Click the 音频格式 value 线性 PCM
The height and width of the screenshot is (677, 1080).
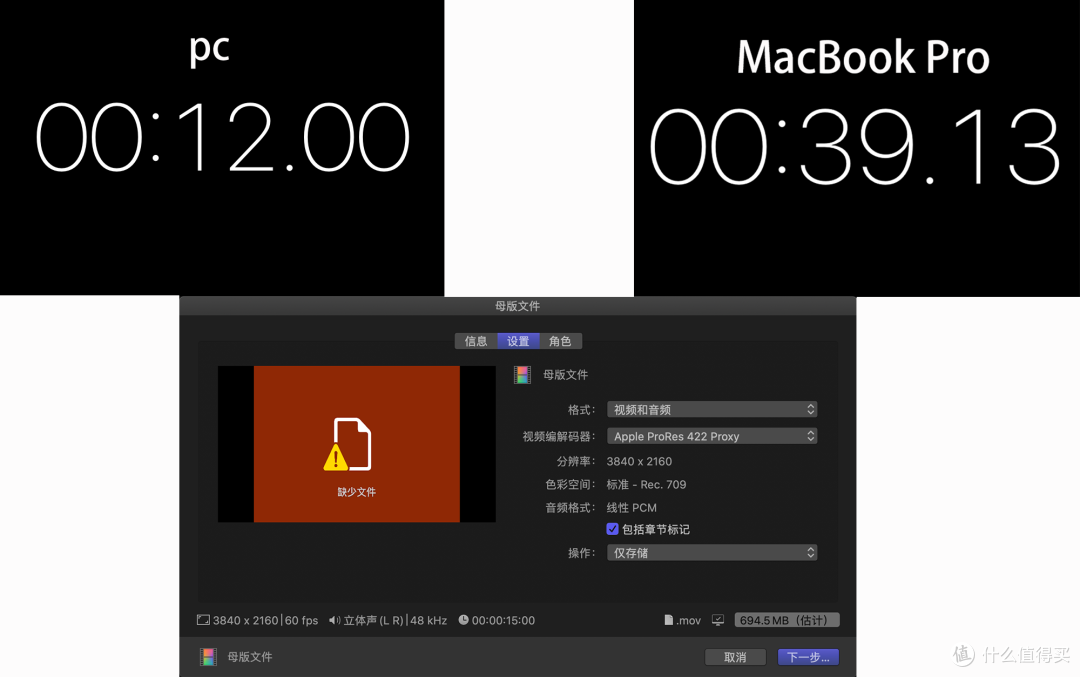click(x=632, y=508)
